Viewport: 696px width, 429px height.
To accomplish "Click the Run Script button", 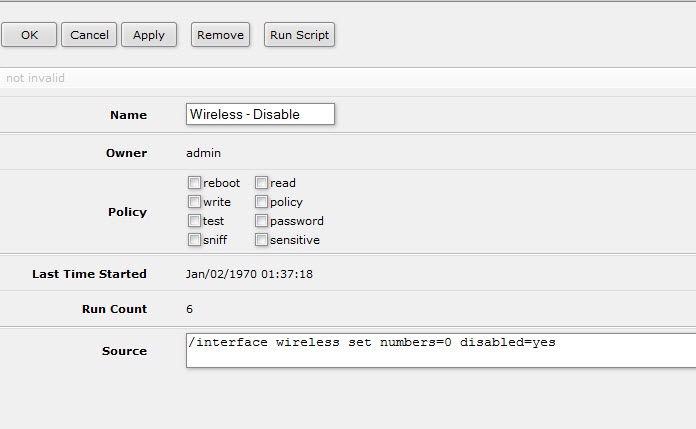I will [x=300, y=35].
